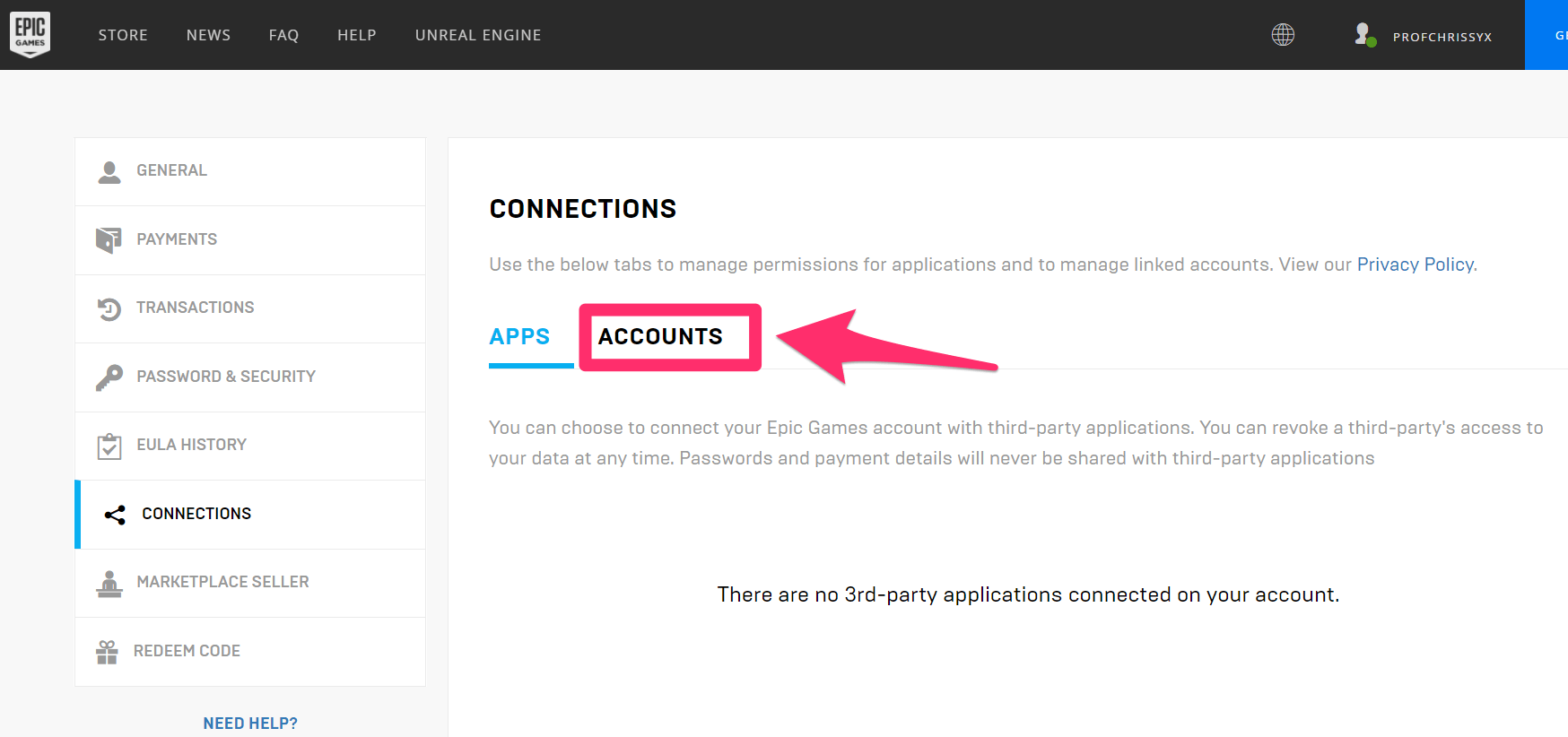Click the Need Help? link

tap(250, 724)
